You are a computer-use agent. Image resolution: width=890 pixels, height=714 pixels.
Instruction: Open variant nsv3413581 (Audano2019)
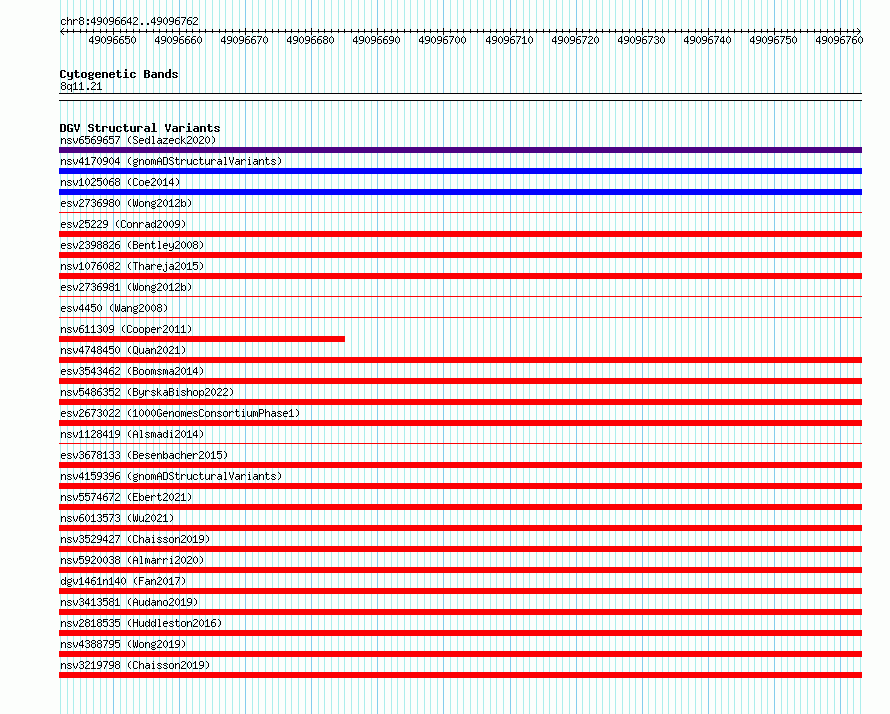click(129, 602)
